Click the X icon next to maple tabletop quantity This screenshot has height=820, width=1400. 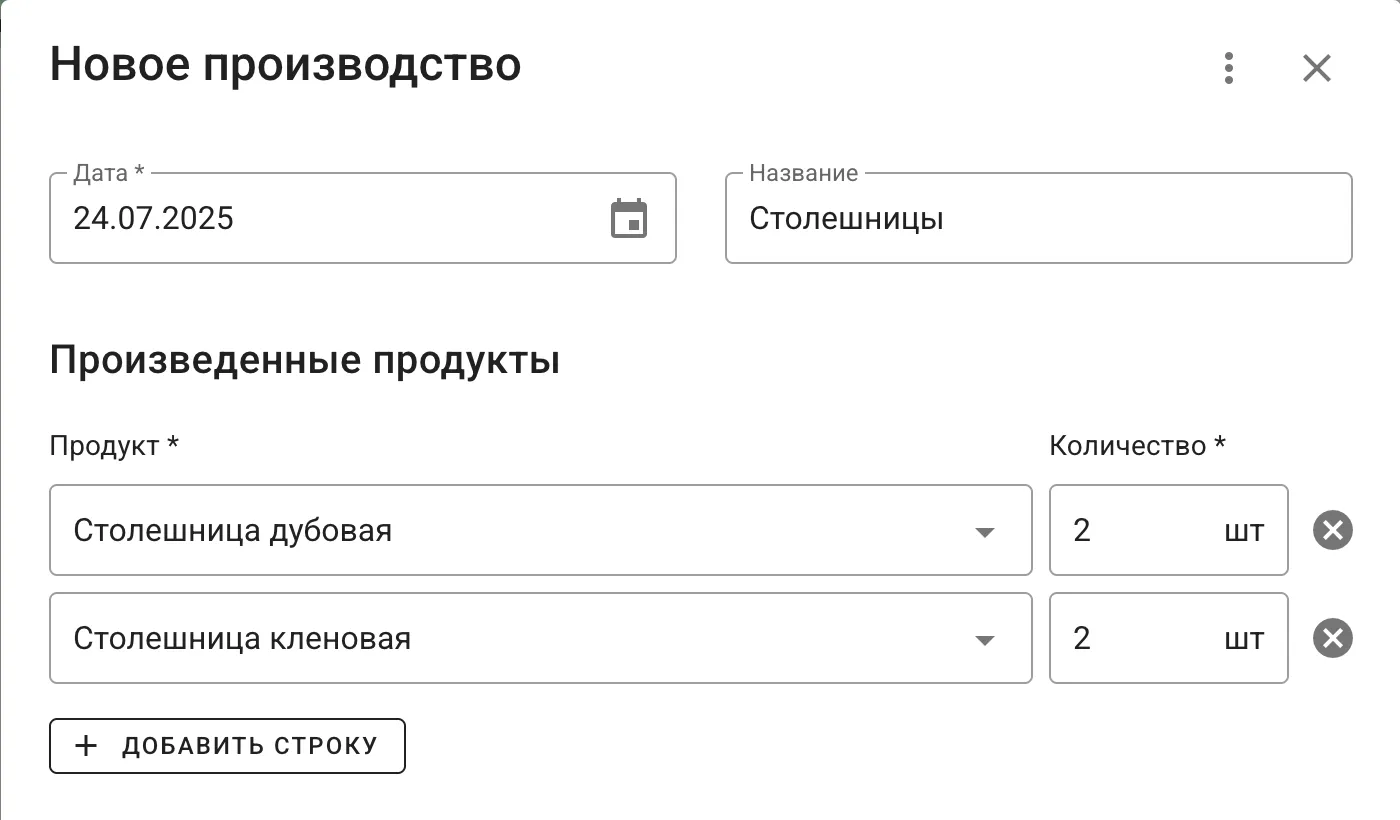[x=1332, y=638]
